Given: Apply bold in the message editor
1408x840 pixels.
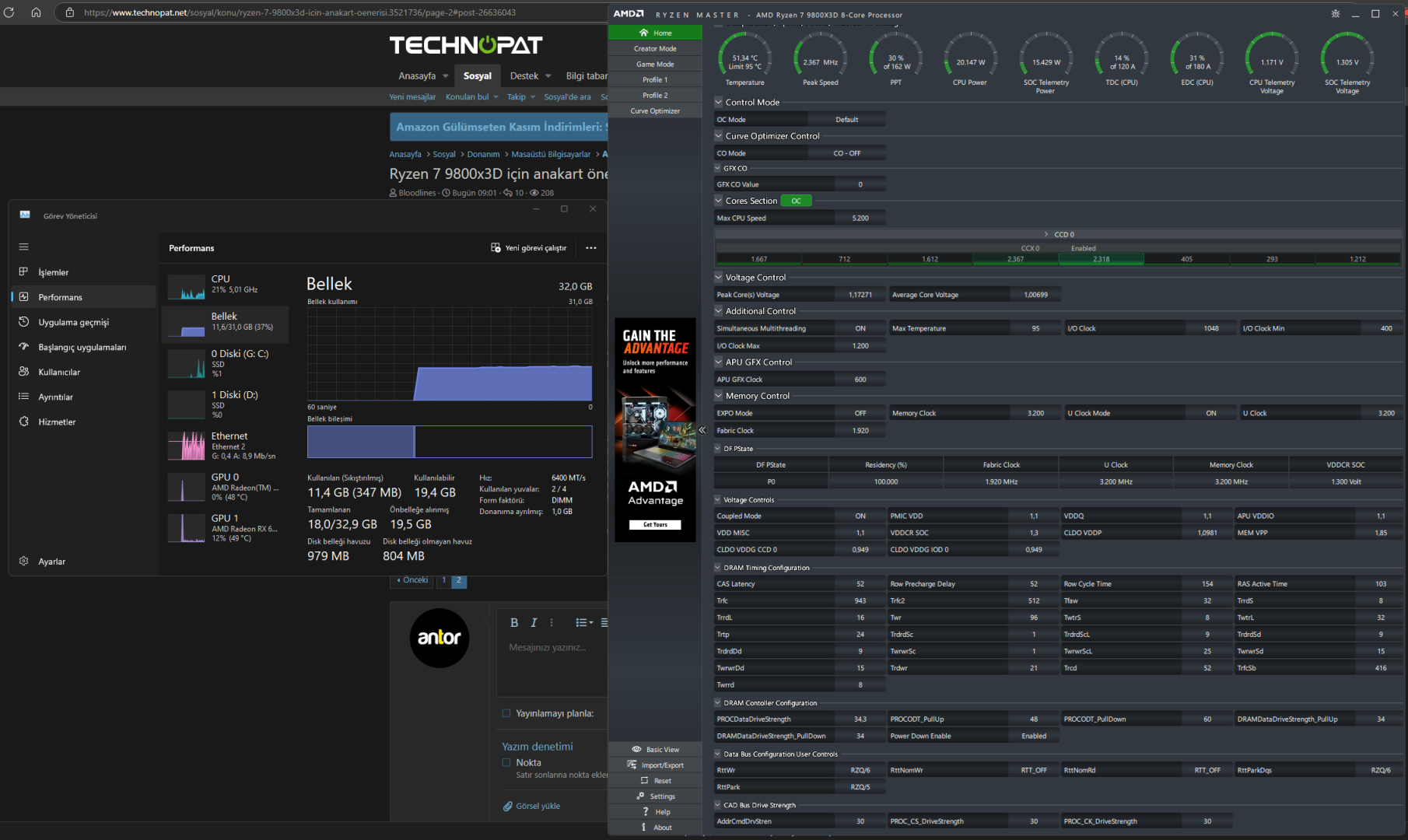Looking at the screenshot, I should pos(514,622).
